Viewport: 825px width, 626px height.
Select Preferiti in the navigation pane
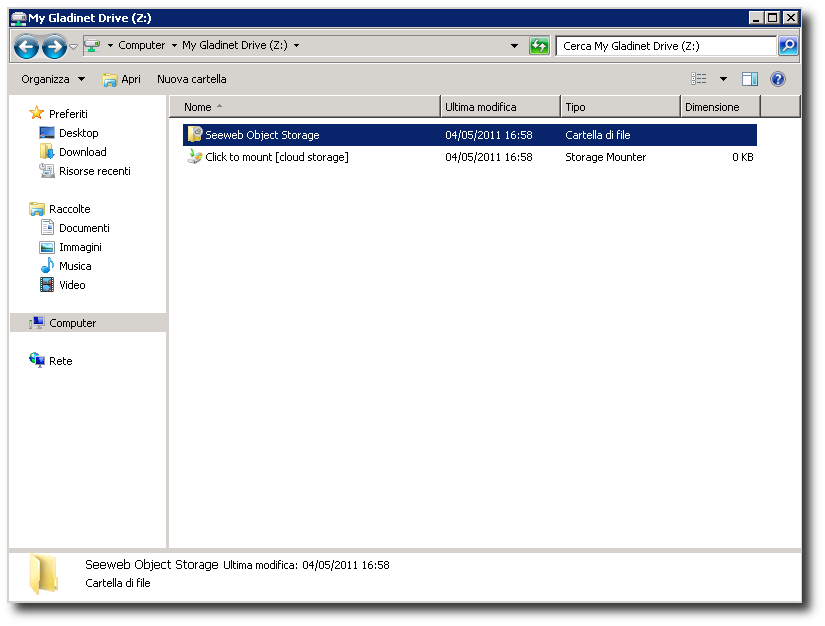coord(68,114)
